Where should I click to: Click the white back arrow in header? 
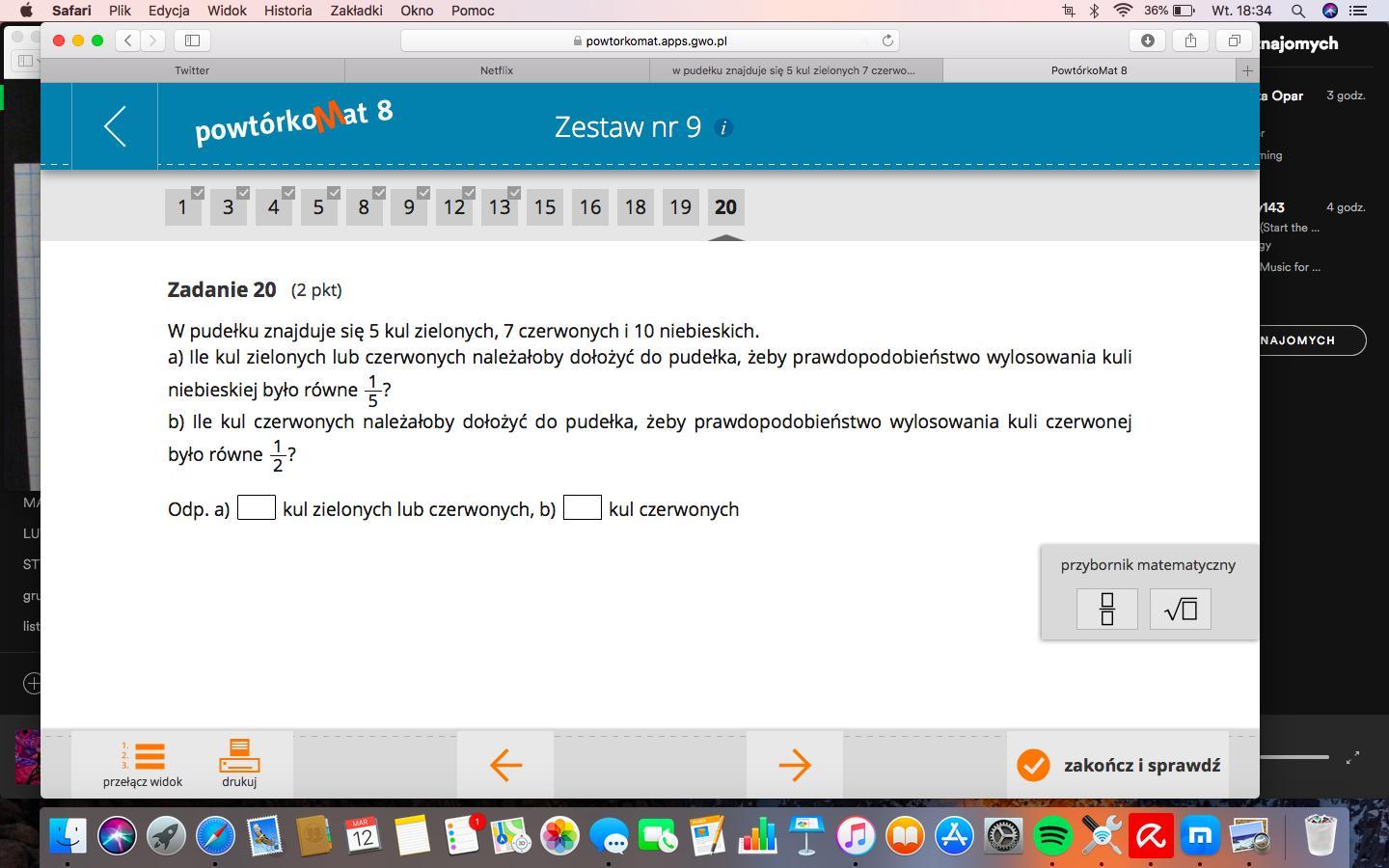[115, 126]
